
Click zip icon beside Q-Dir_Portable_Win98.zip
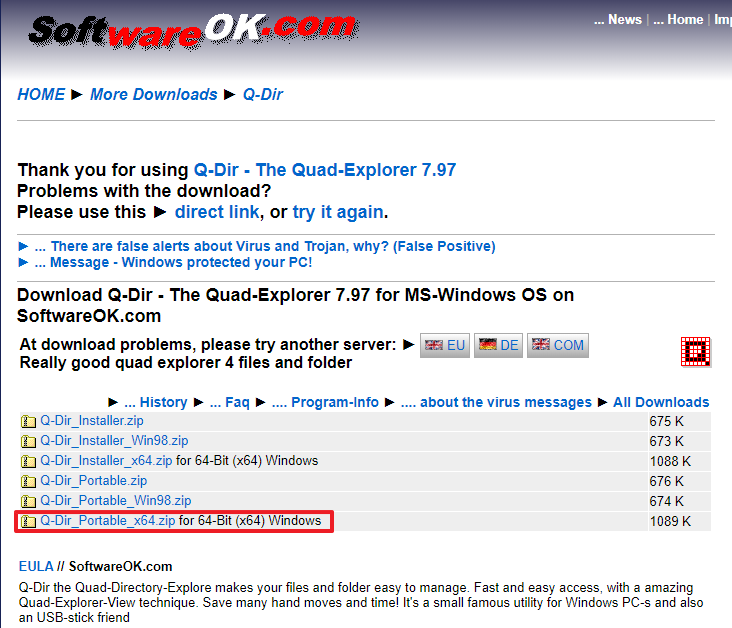[28, 501]
